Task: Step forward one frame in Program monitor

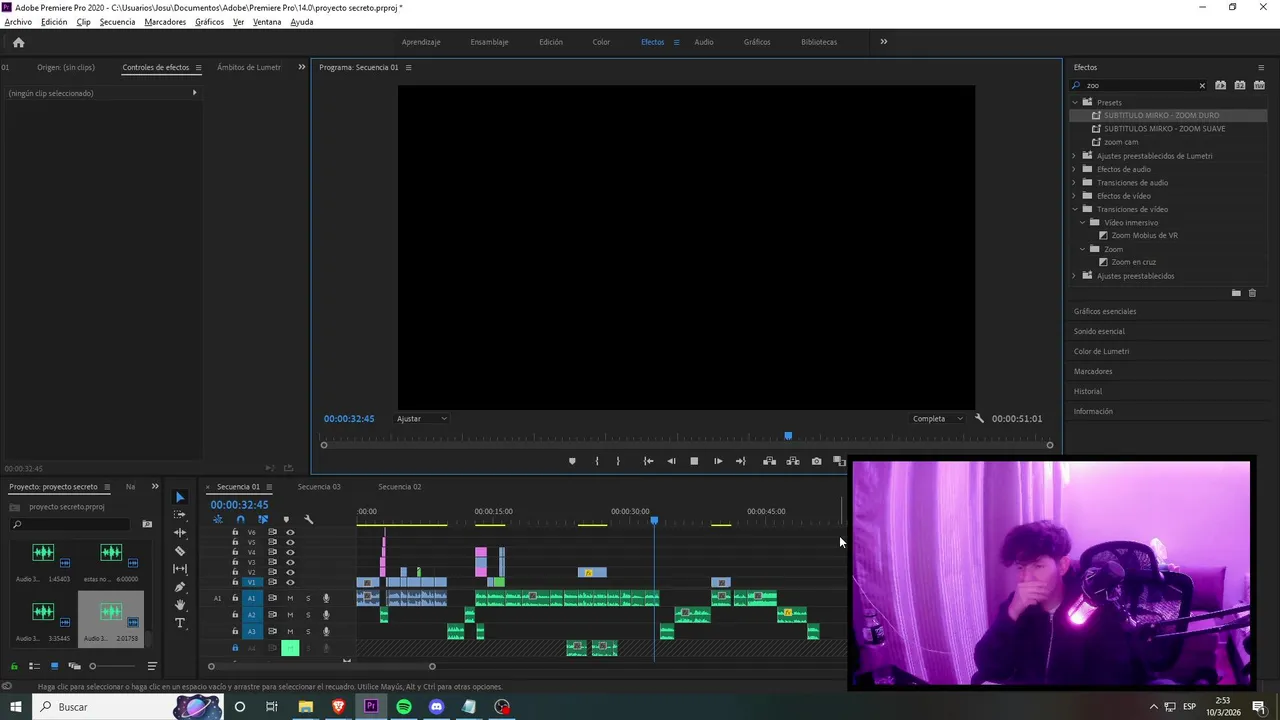Action: pos(717,461)
